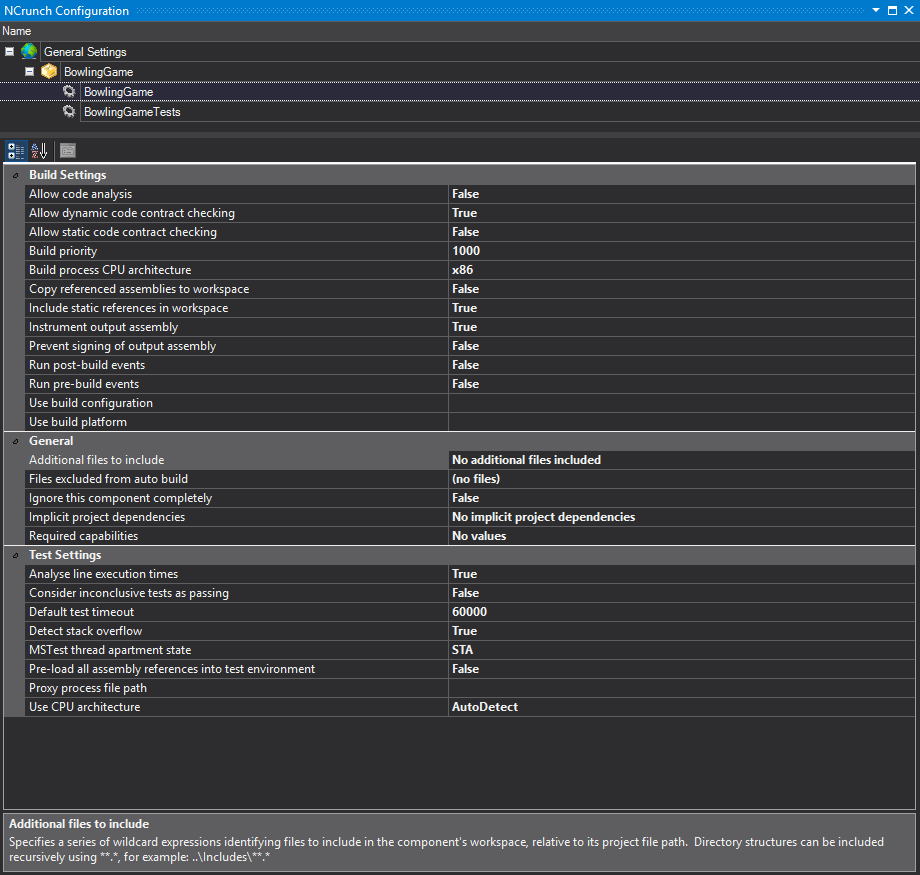Collapse the Build Settings category
The height and width of the screenshot is (875, 920).
pos(15,175)
